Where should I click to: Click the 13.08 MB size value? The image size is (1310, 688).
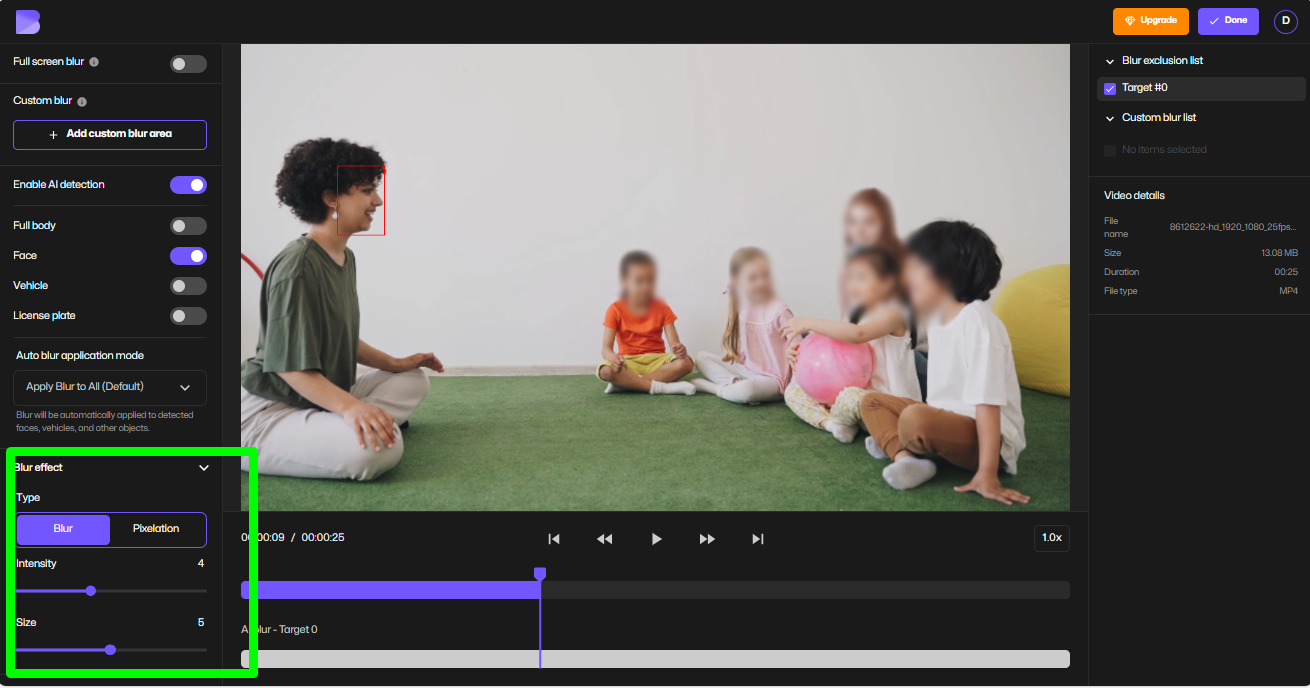pos(1279,254)
